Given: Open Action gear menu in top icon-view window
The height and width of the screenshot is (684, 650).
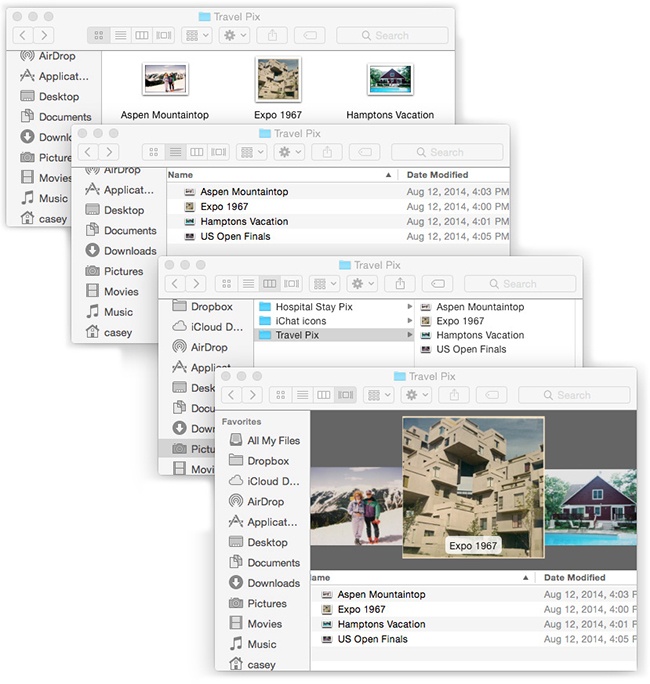Looking at the screenshot, I should (235, 35).
